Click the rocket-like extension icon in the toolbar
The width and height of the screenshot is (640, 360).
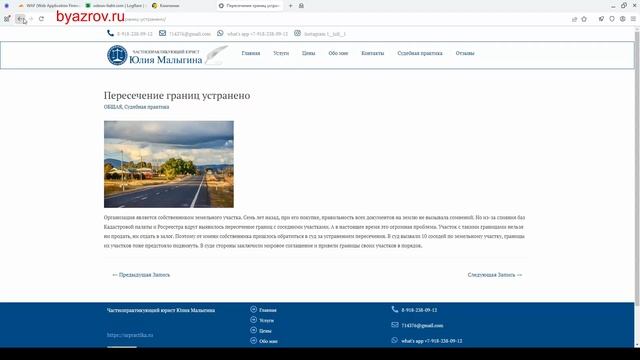click(x=601, y=19)
